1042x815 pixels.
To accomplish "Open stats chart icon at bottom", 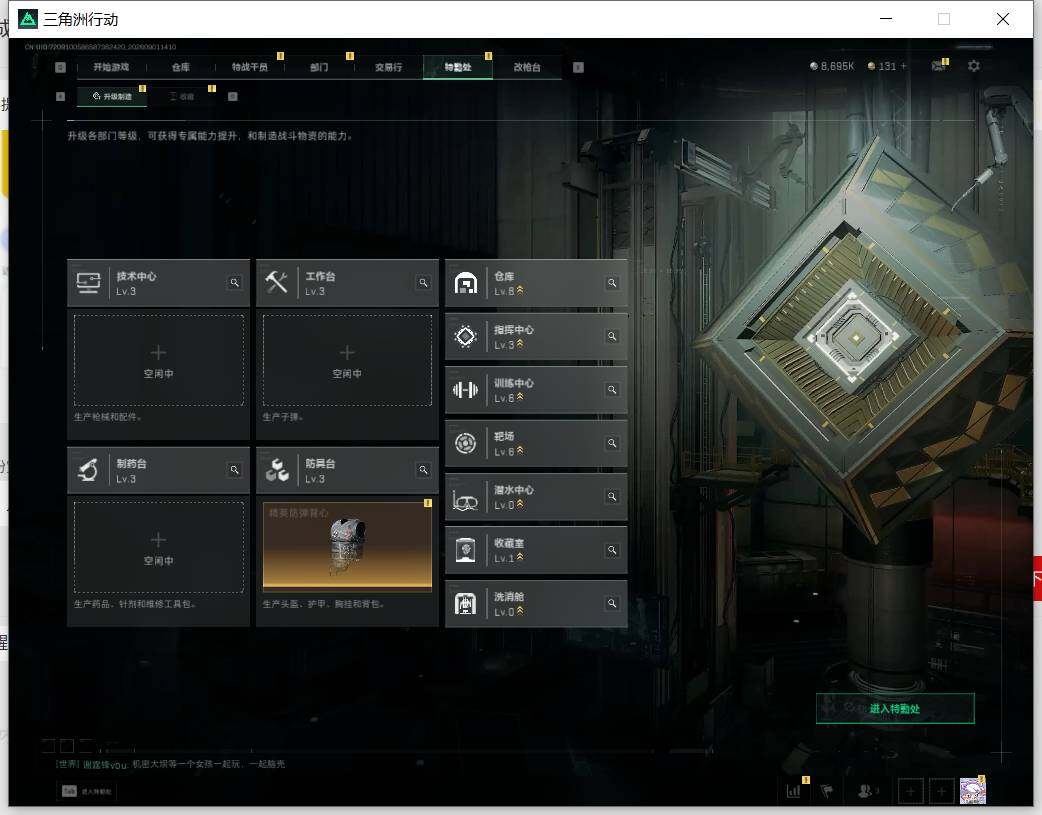I will click(x=793, y=791).
